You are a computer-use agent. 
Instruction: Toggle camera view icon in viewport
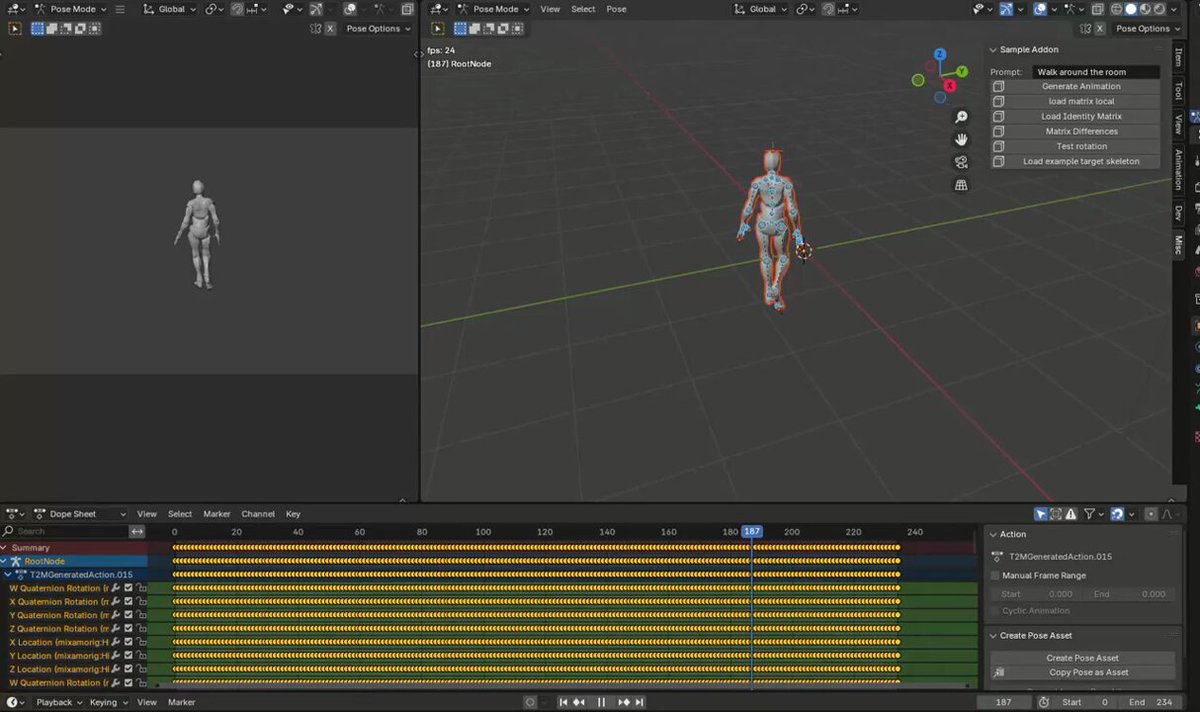point(961,162)
